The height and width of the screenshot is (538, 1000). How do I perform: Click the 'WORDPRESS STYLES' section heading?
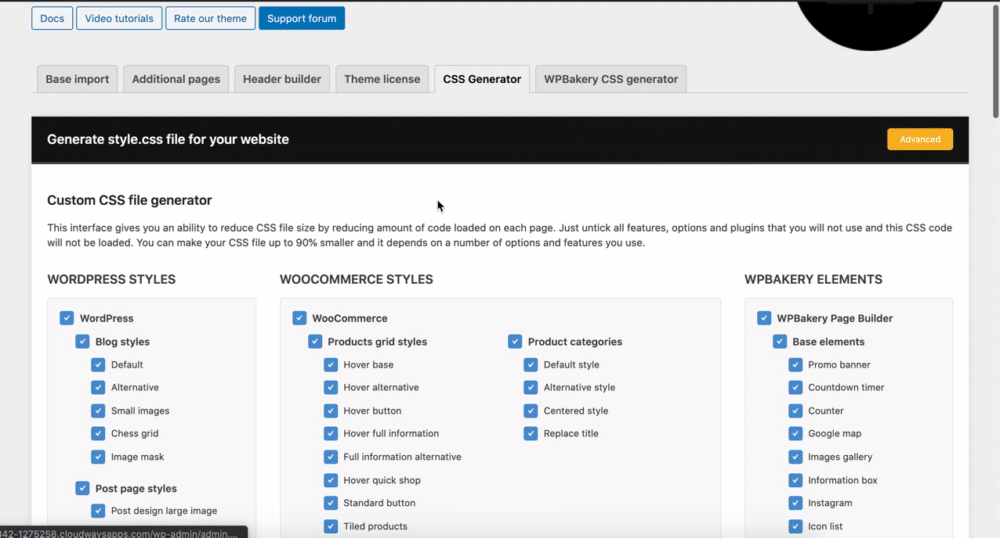(x=112, y=279)
